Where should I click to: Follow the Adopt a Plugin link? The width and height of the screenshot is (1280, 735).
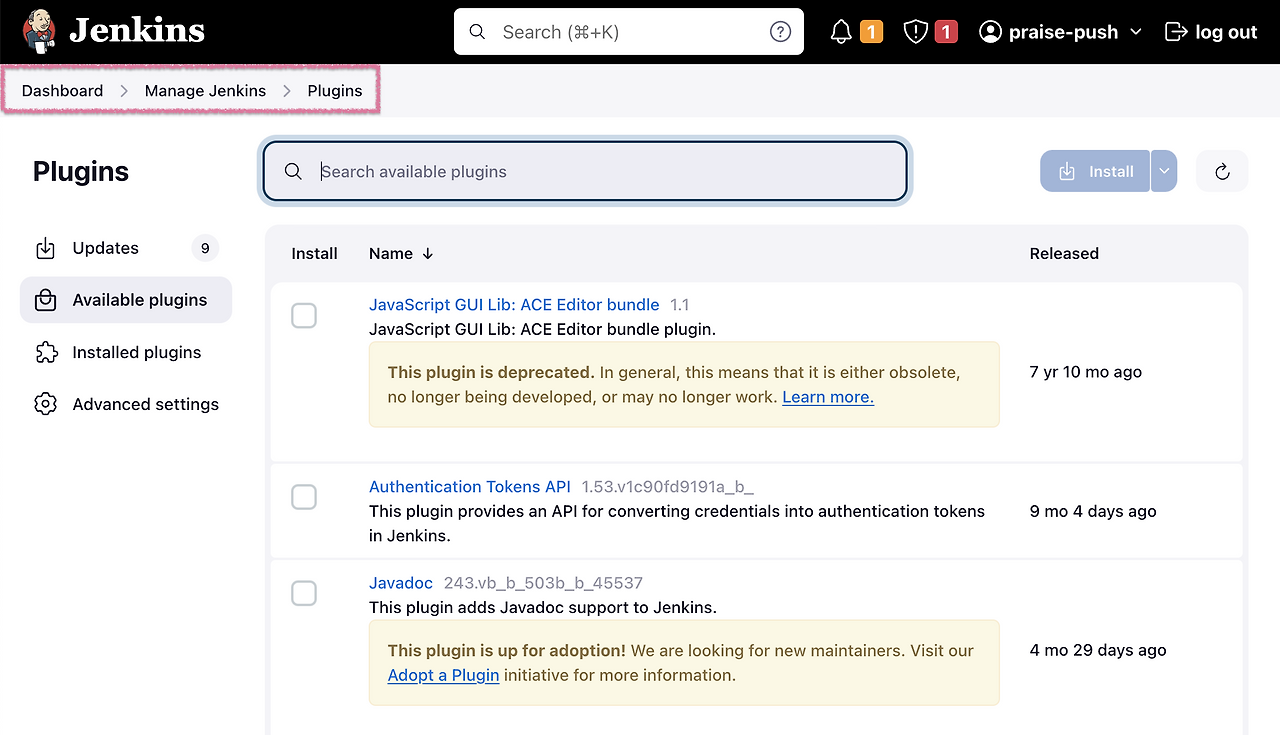tap(443, 675)
